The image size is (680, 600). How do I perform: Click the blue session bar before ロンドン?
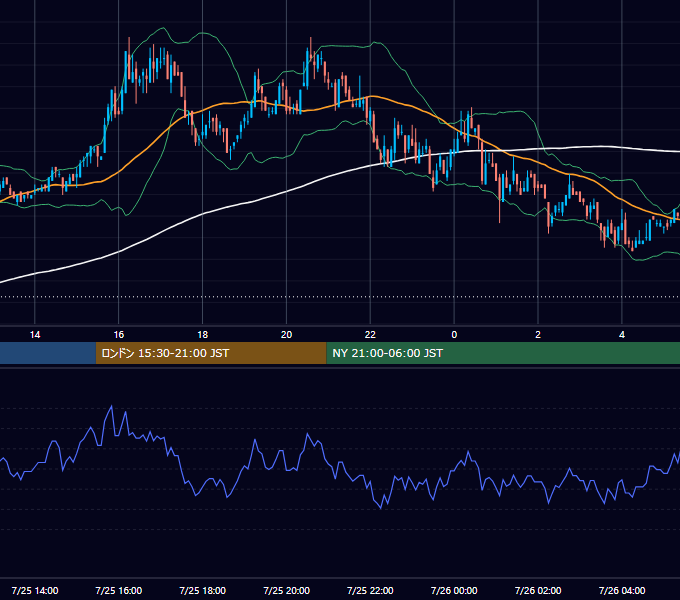48,353
